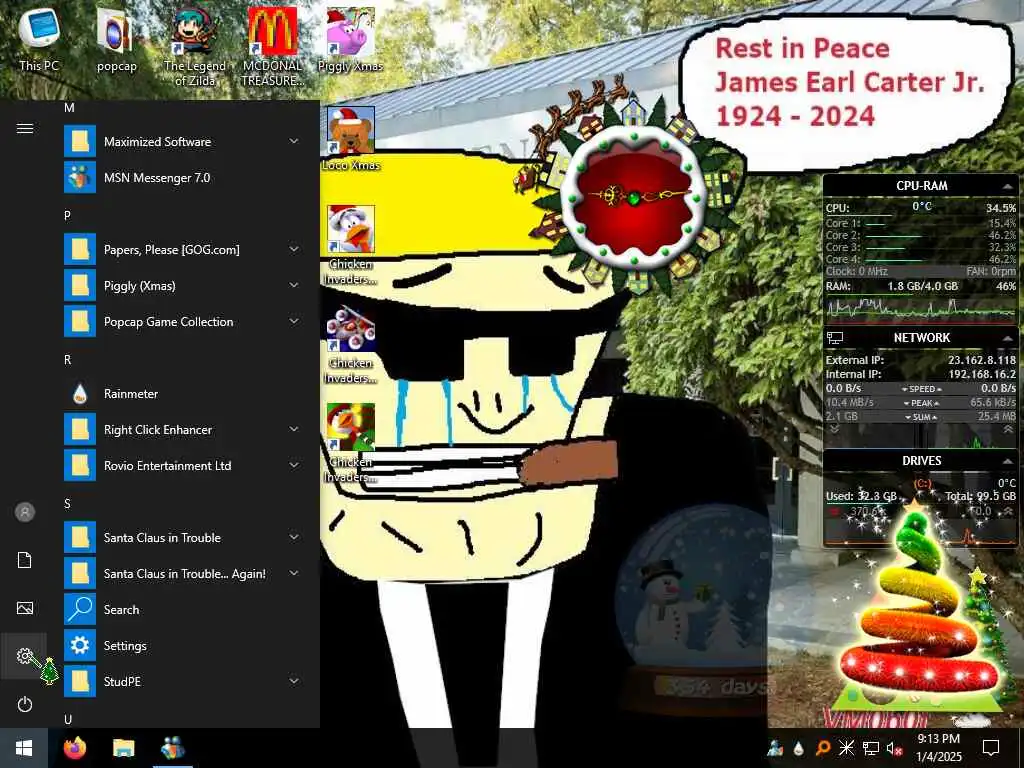Click the muted volume tray icon
Viewport: 1024px width, 768px height.
[x=894, y=748]
